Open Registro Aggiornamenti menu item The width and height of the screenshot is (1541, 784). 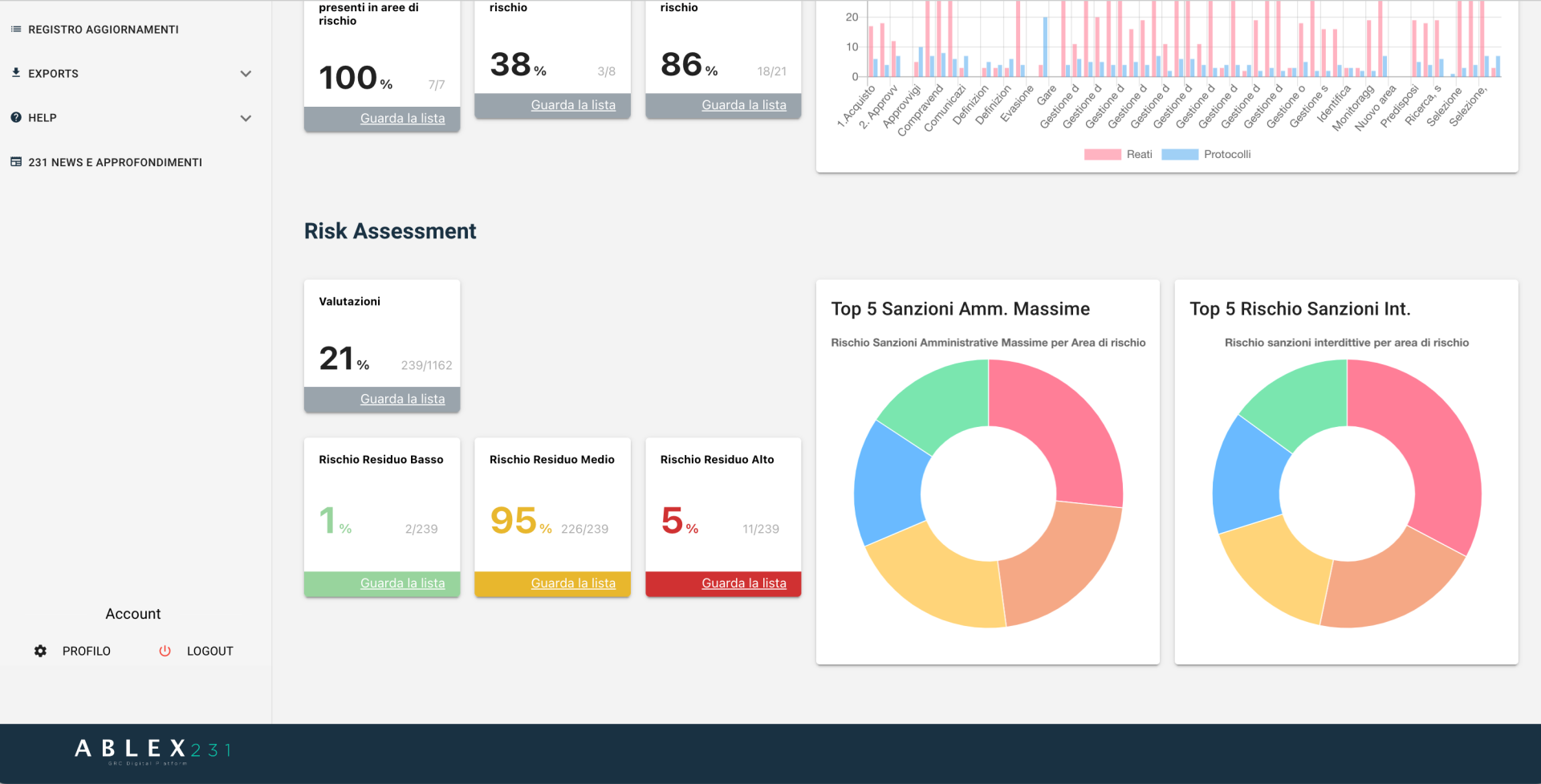(103, 30)
